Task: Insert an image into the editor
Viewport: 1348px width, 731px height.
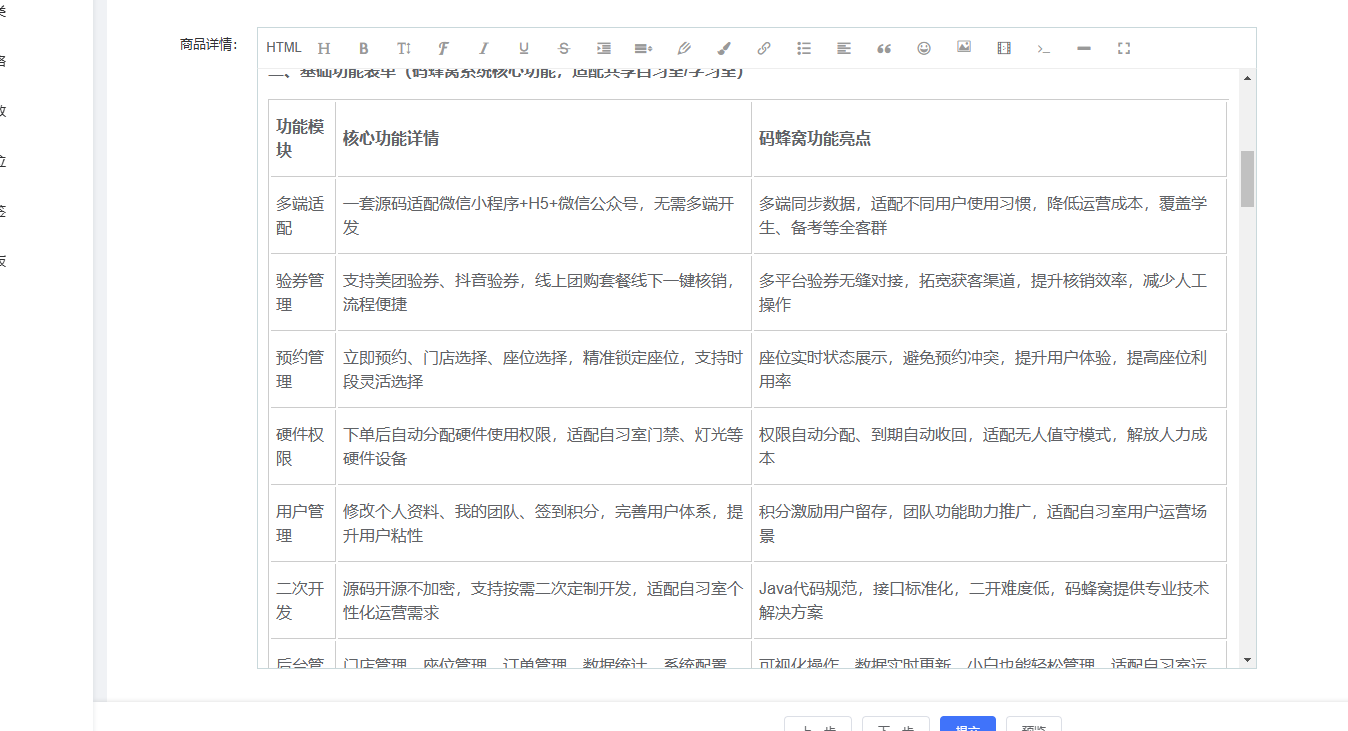Action: click(963, 47)
